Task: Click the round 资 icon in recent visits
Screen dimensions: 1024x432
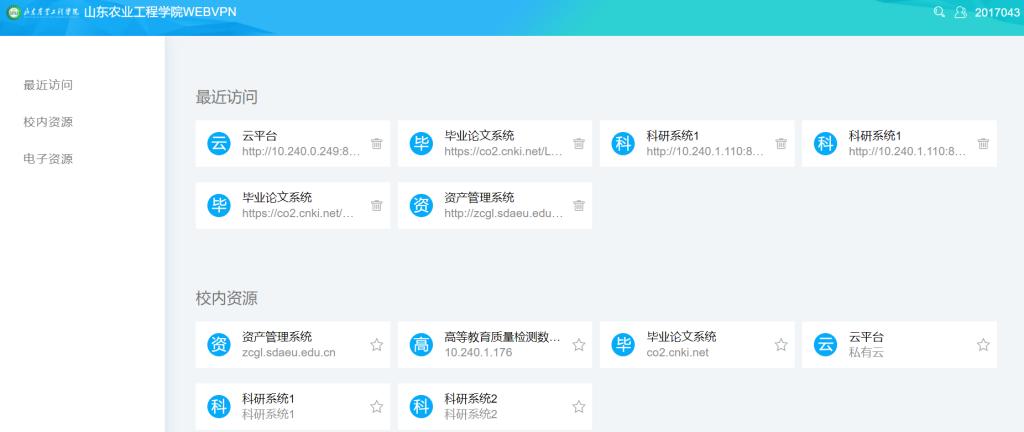Action: click(421, 206)
